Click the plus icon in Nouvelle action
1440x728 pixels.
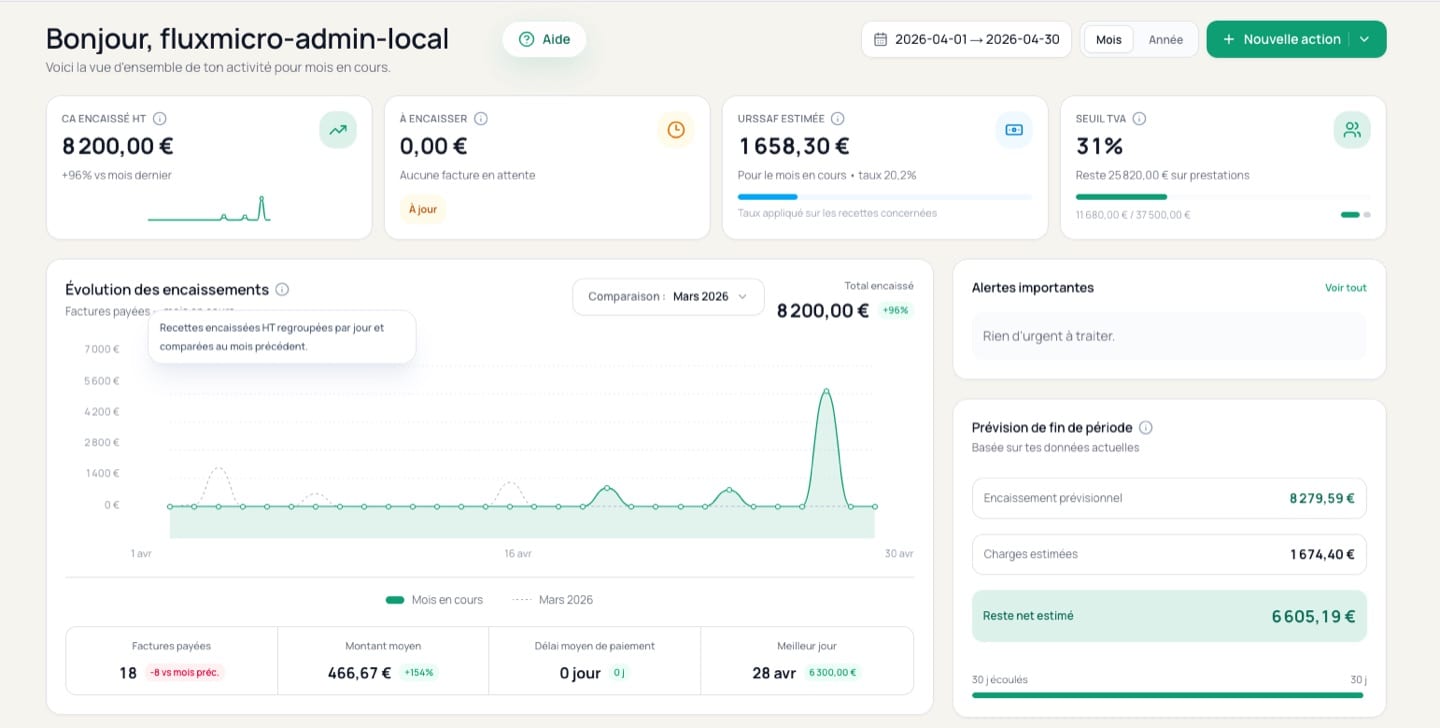coord(1229,40)
